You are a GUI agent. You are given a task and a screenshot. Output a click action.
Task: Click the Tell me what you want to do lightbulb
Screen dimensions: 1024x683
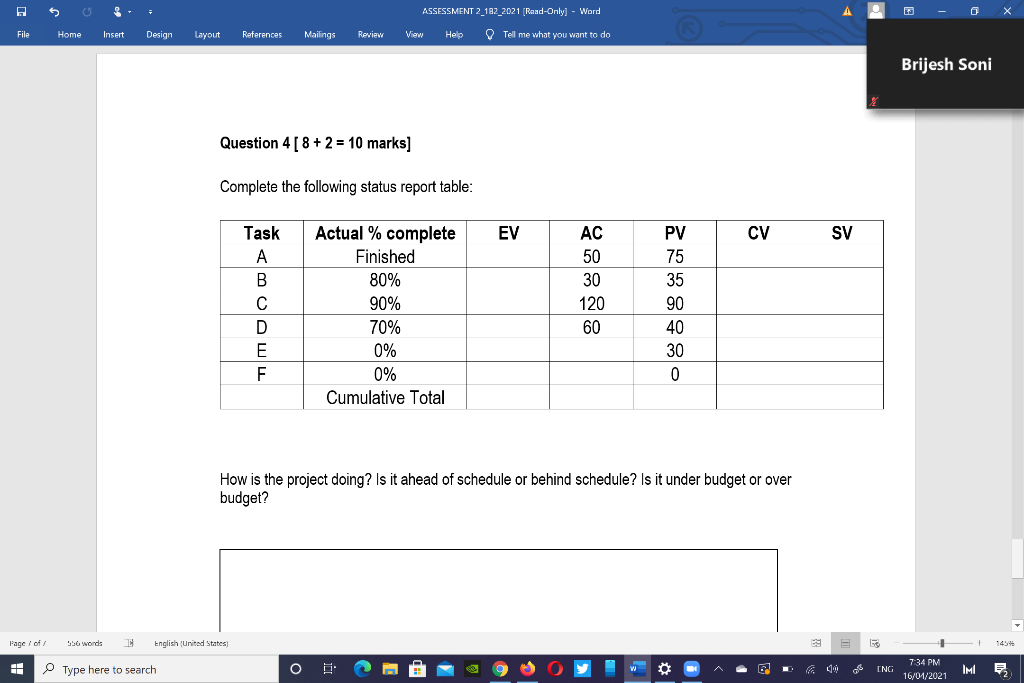489,34
